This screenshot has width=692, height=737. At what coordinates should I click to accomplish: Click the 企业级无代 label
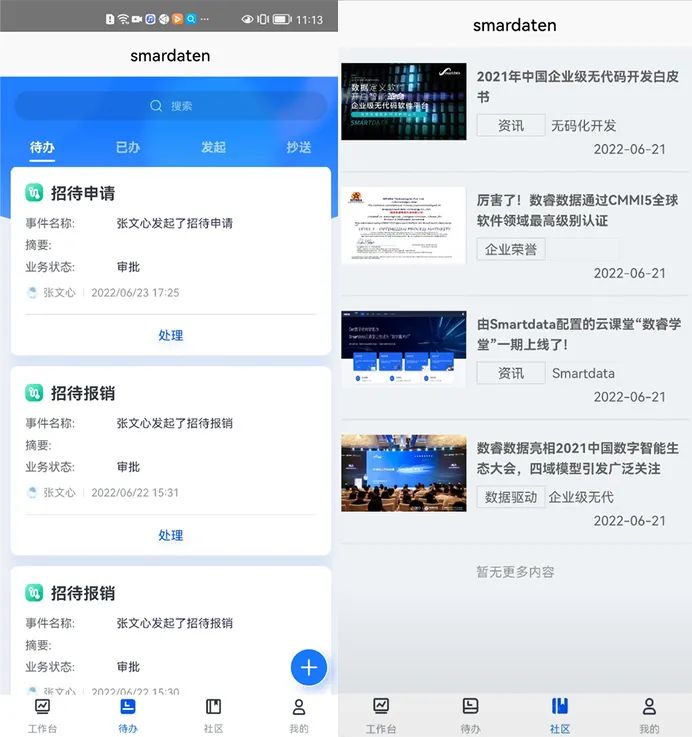pos(581,497)
